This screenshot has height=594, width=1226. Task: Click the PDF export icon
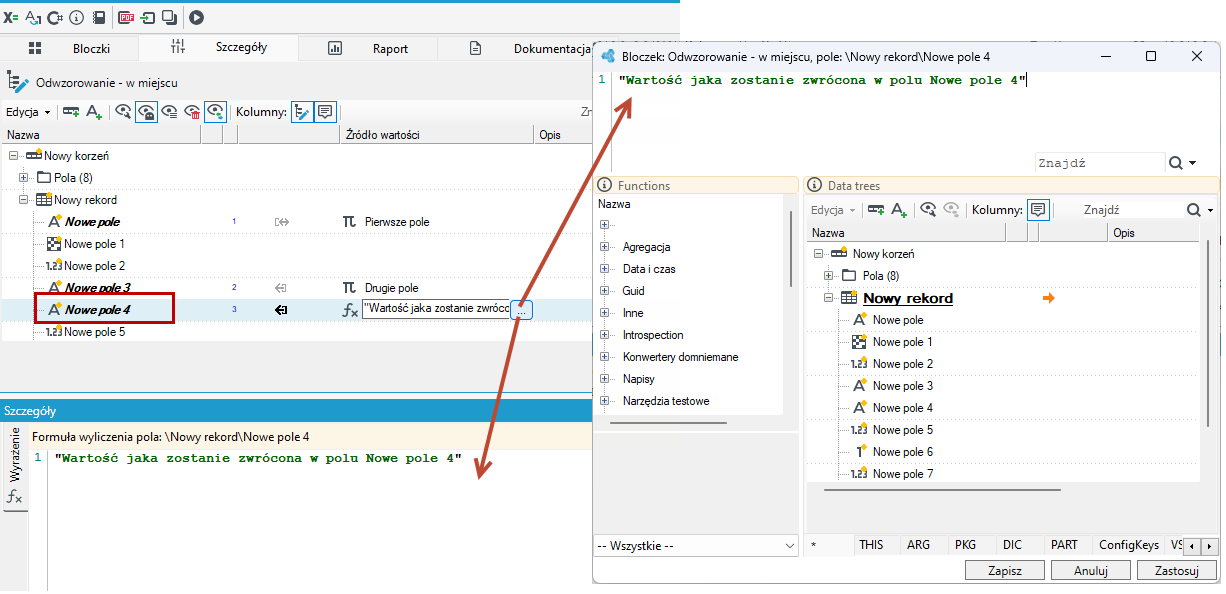(126, 17)
